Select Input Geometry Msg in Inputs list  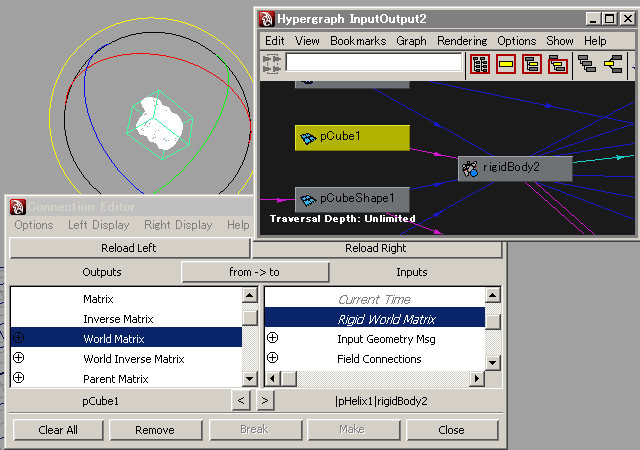point(375,339)
